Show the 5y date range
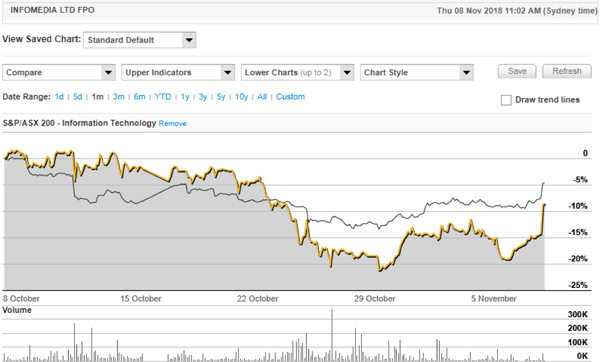This screenshot has width=600, height=362. click(x=221, y=97)
